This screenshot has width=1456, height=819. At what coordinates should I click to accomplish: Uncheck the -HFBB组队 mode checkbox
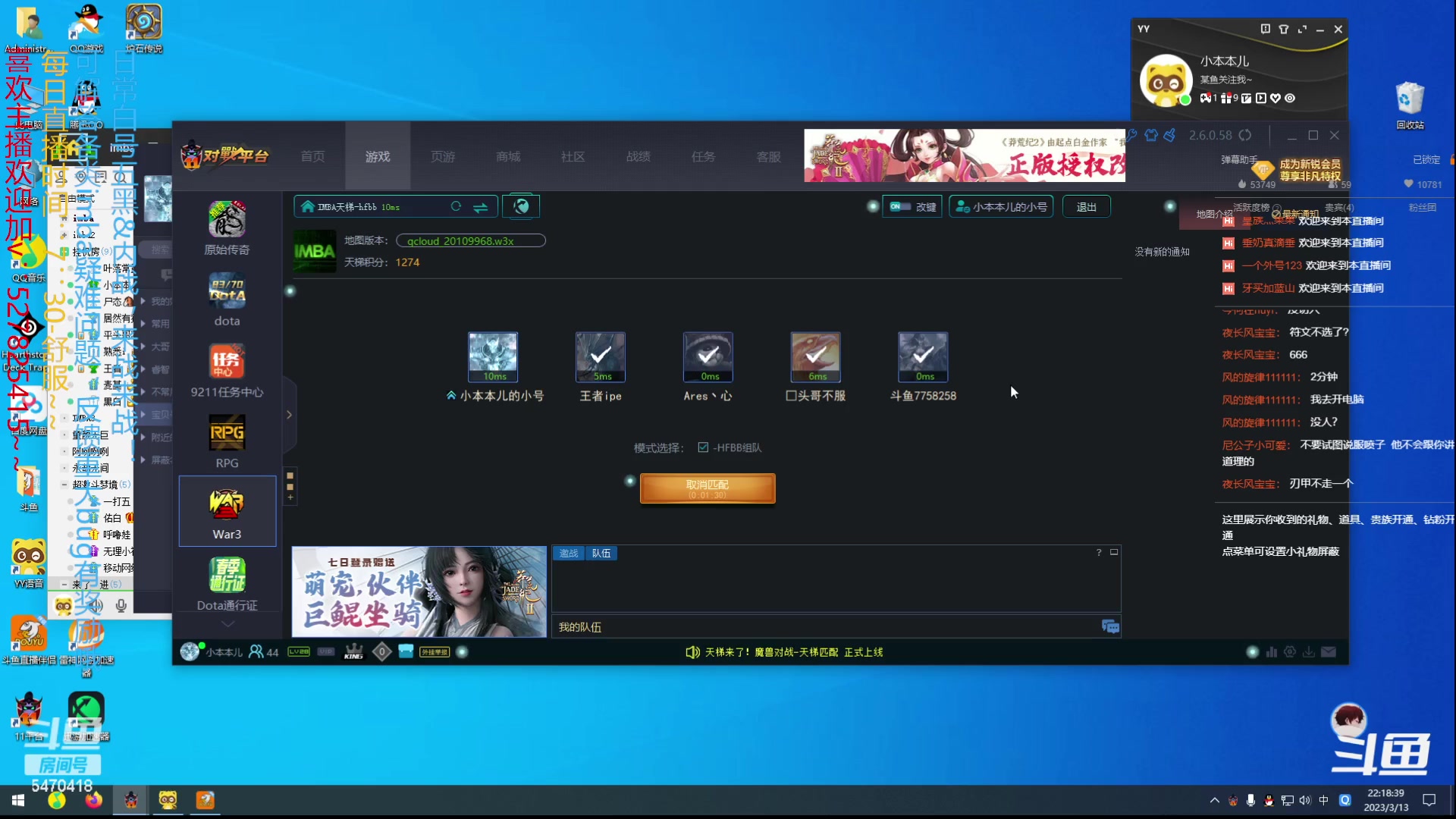click(x=703, y=447)
